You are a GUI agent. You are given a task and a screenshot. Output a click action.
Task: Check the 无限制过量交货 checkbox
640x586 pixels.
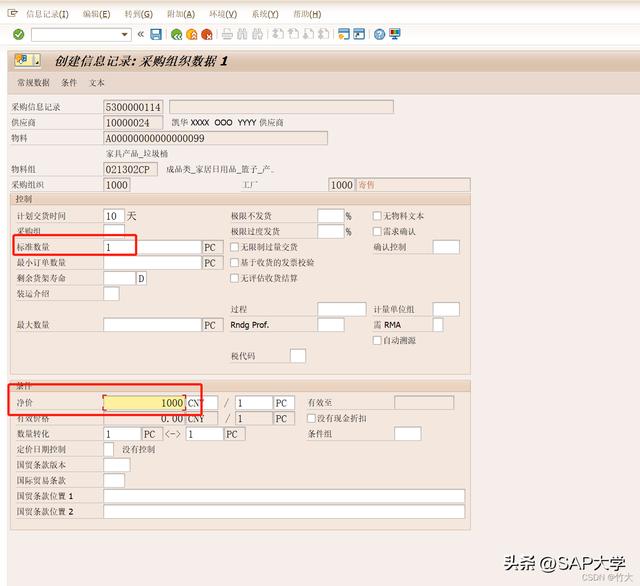point(234,247)
